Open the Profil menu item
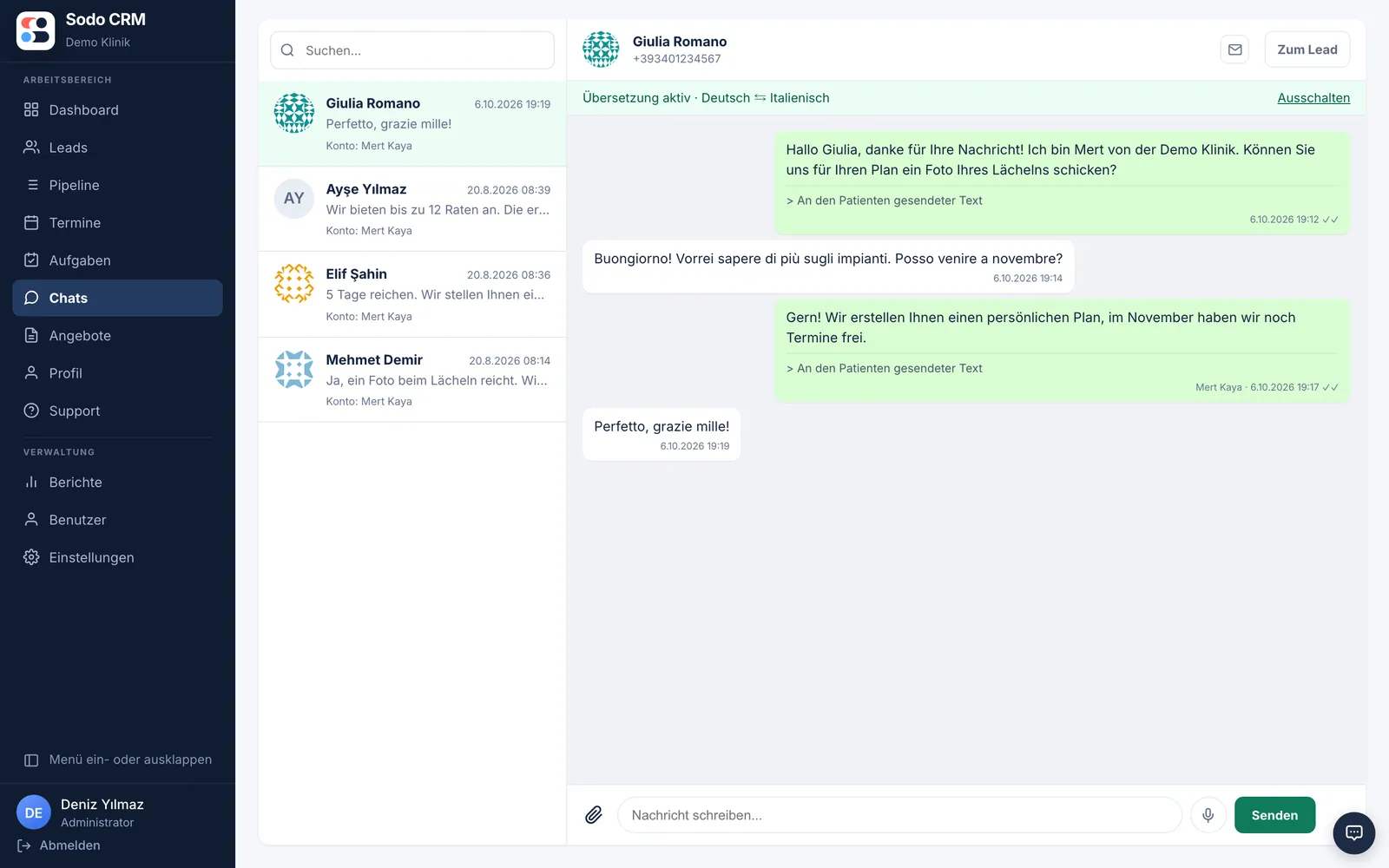The image size is (1389, 868). [x=117, y=373]
